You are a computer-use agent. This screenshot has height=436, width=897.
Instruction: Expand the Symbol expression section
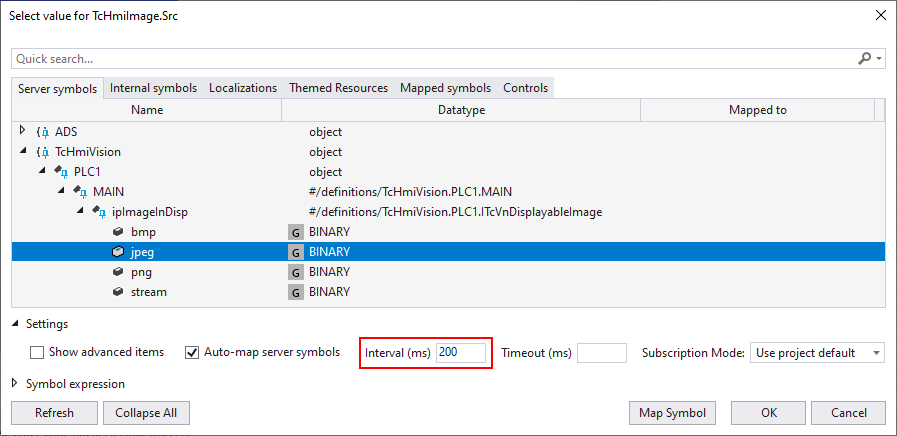coord(15,383)
